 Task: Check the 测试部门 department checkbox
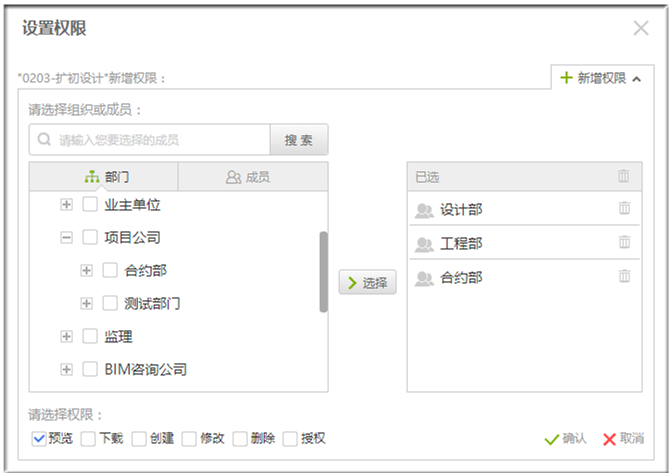point(111,303)
